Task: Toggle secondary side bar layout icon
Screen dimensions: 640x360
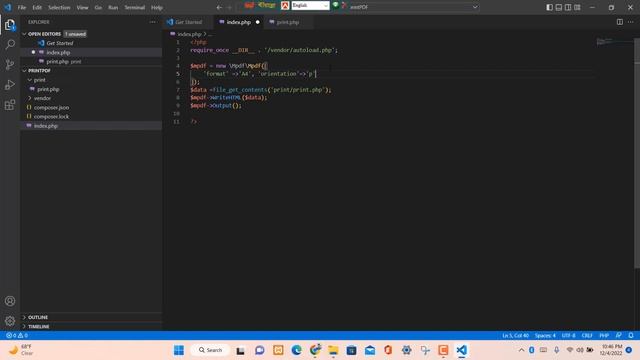Action: (568, 7)
